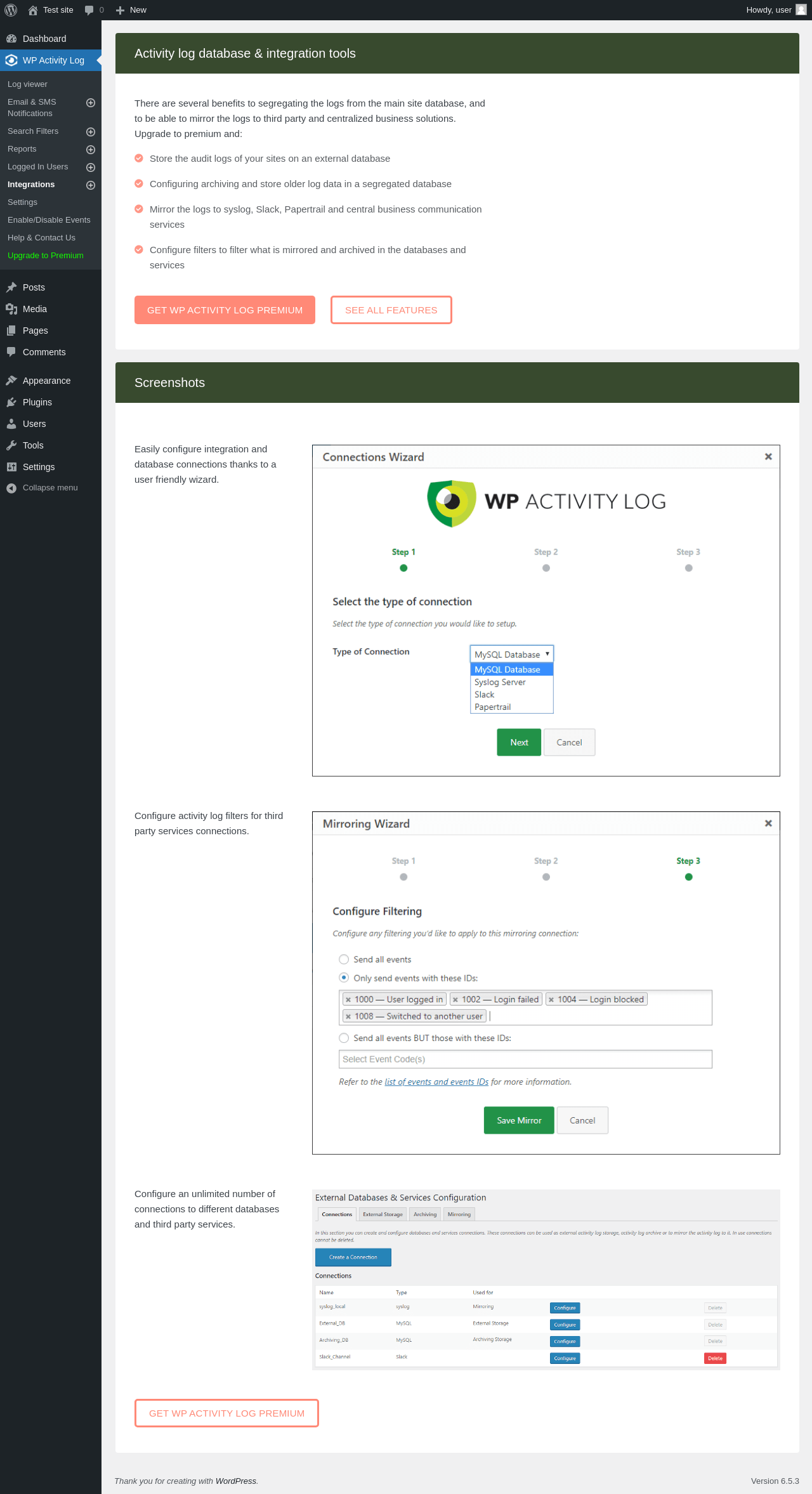812x1494 pixels.
Task: Click the main Settings sliders icon below Tools
Action: coord(11,467)
